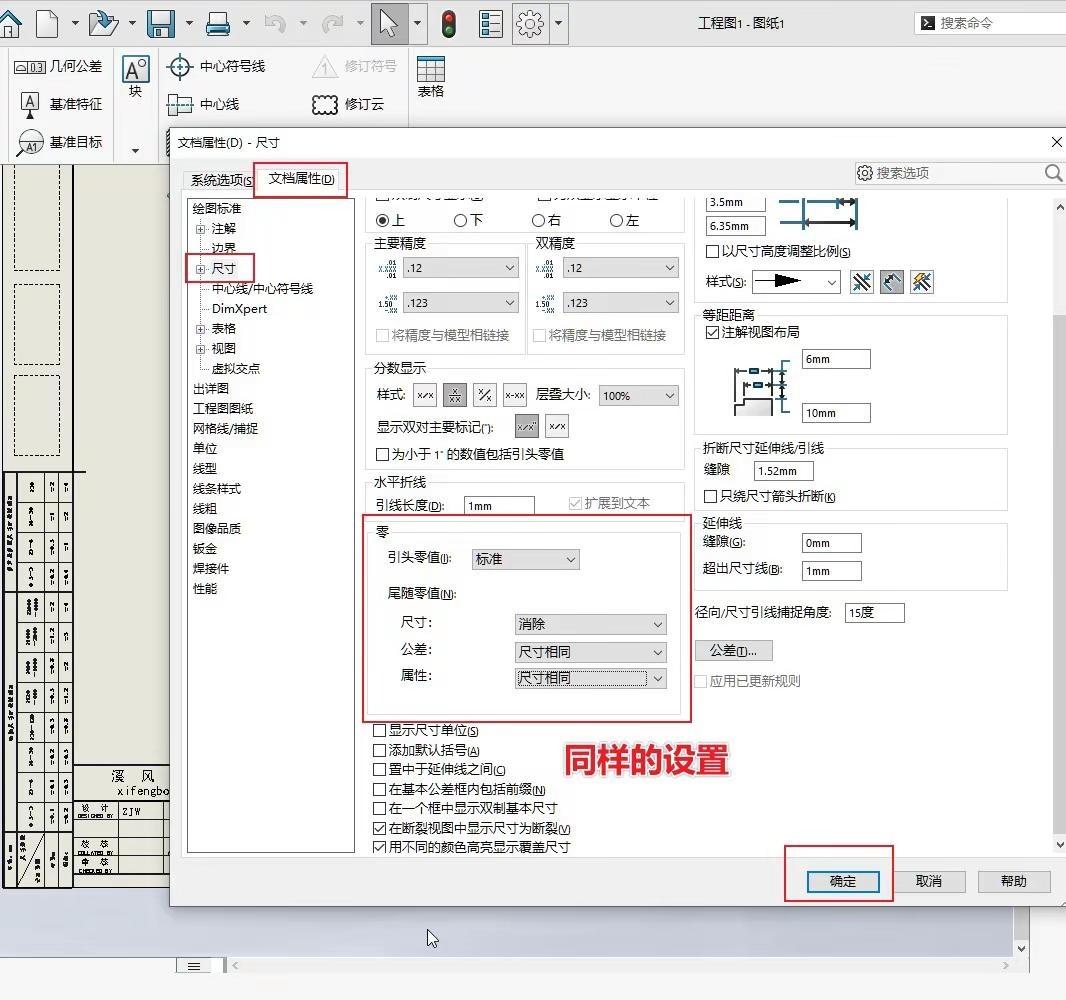Click the 引线长度 1mm input field
Image resolution: width=1066 pixels, height=1000 pixels.
click(x=500, y=506)
